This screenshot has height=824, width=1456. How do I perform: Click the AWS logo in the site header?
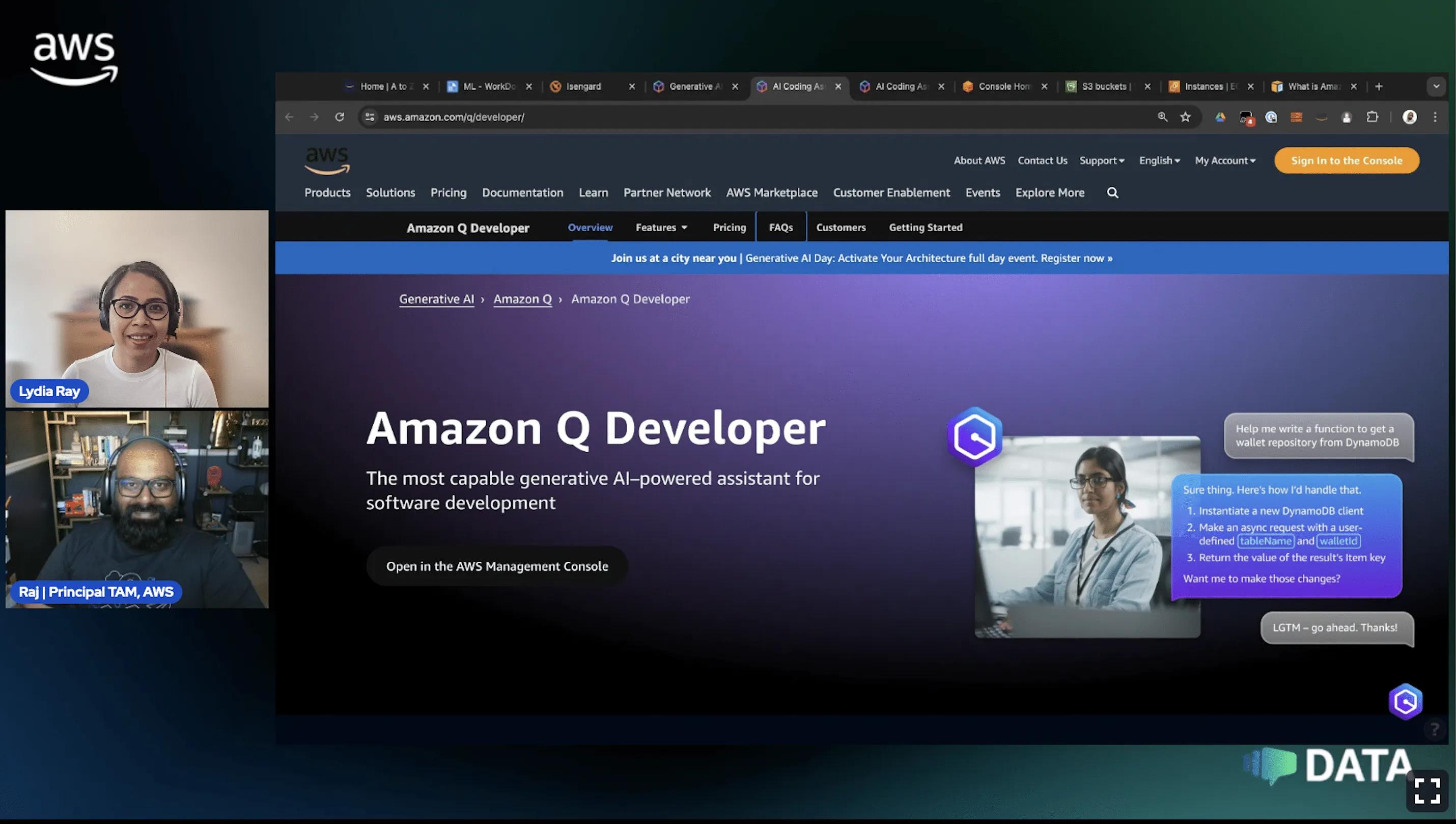[x=327, y=161]
